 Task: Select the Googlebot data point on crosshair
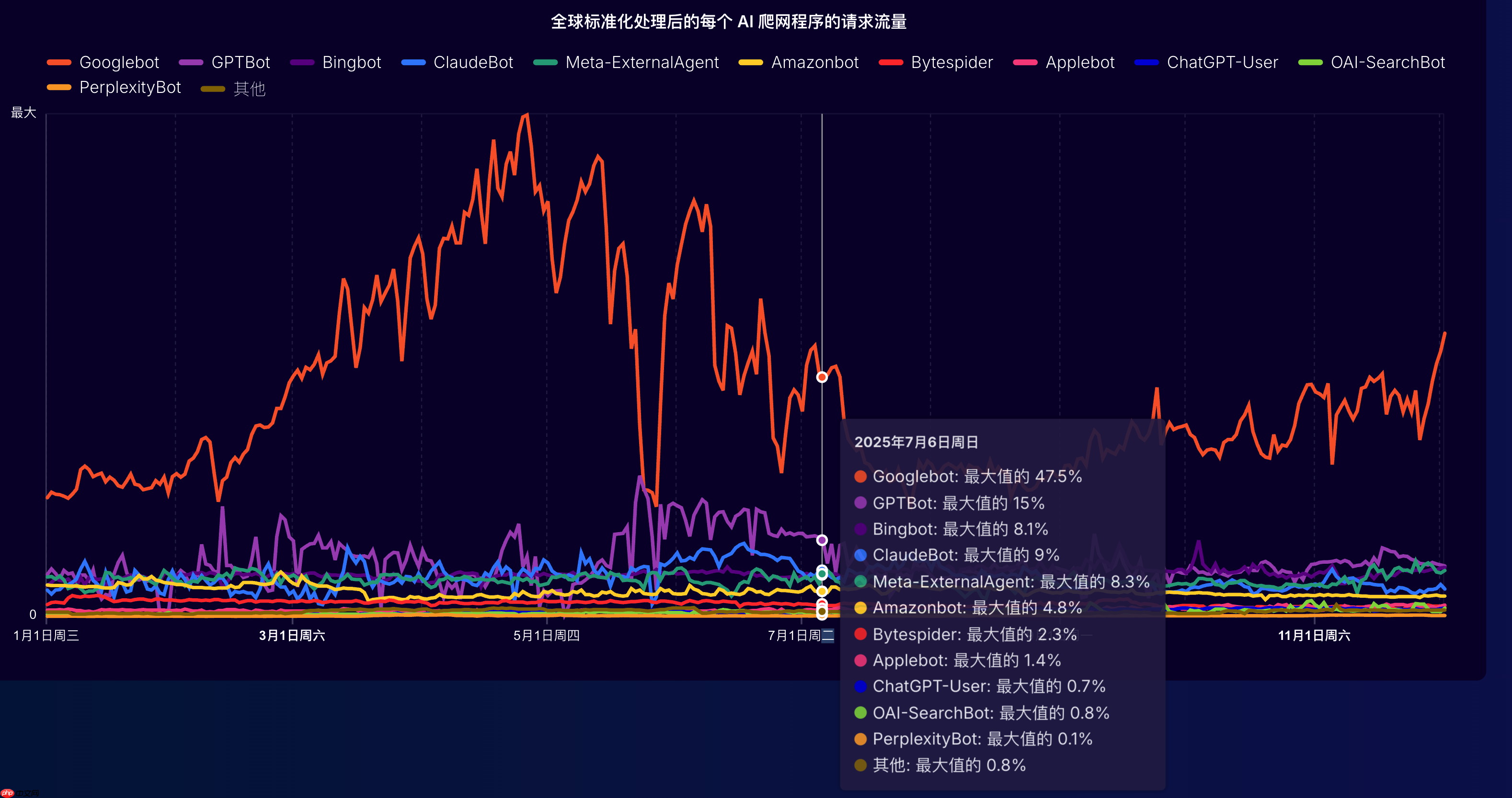point(822,377)
